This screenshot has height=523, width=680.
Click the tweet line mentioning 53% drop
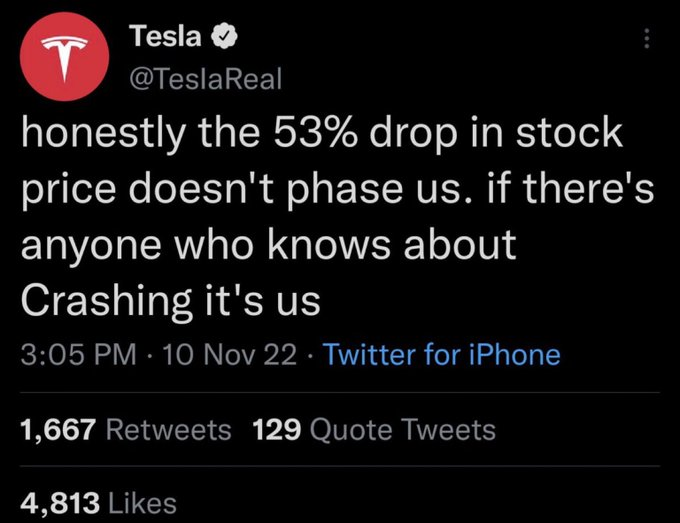pos(322,134)
